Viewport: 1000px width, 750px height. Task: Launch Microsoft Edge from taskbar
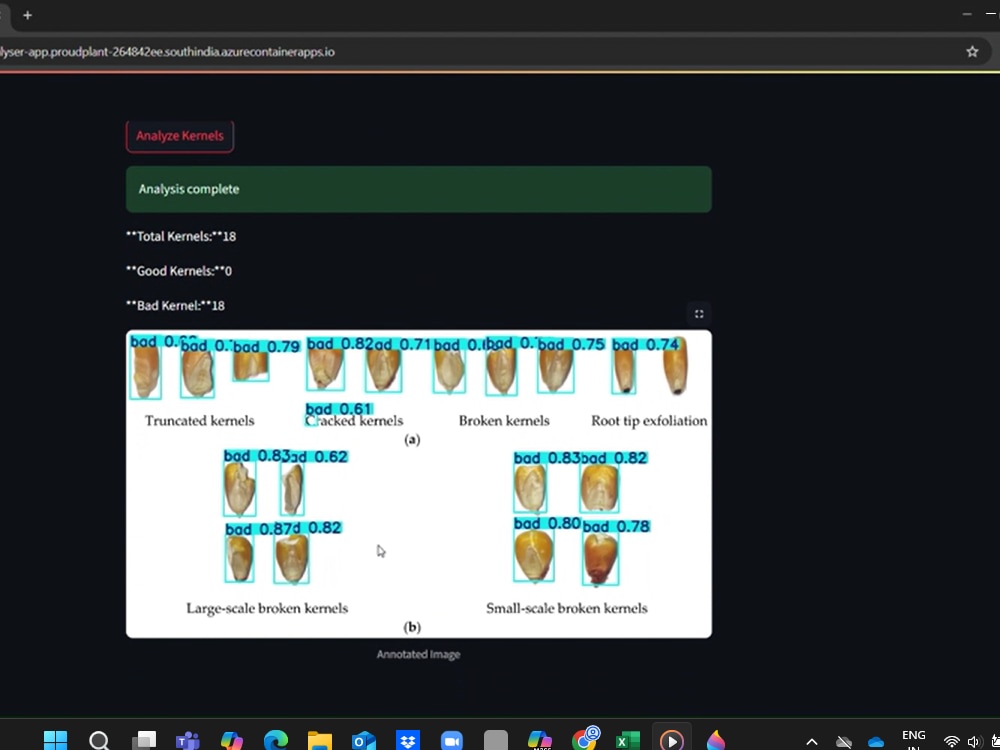coord(276,741)
